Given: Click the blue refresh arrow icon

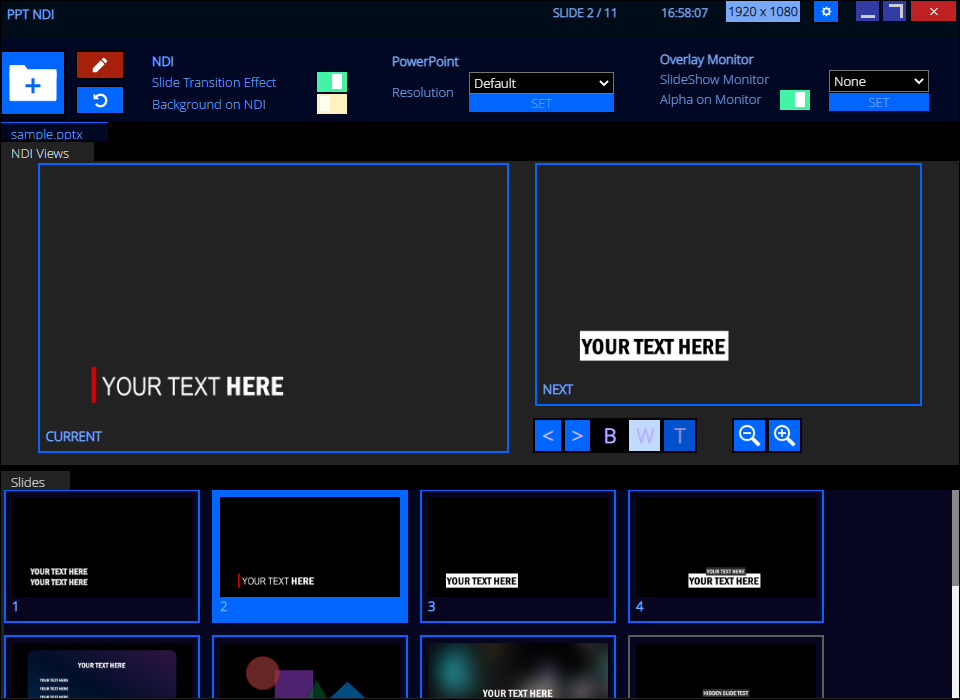Looking at the screenshot, I should pyautogui.click(x=100, y=100).
